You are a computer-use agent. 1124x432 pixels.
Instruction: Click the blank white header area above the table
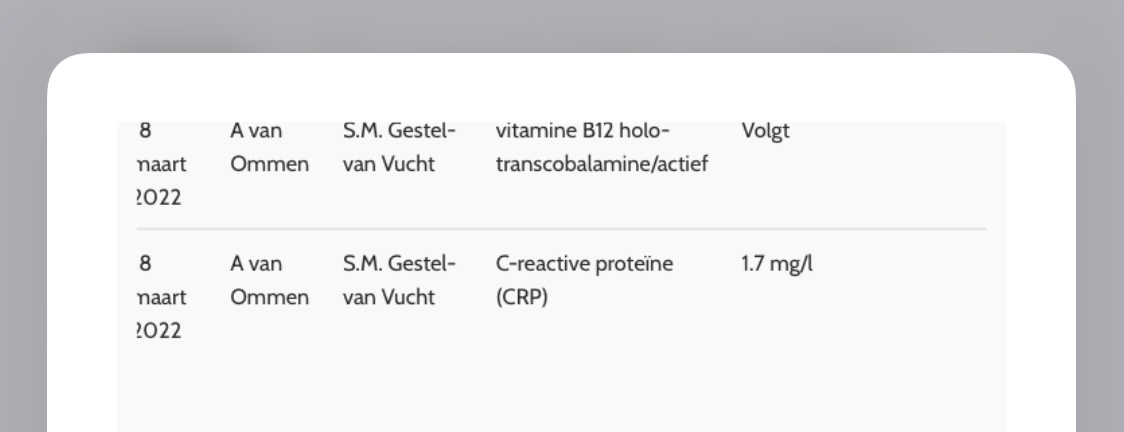pyautogui.click(x=561, y=87)
